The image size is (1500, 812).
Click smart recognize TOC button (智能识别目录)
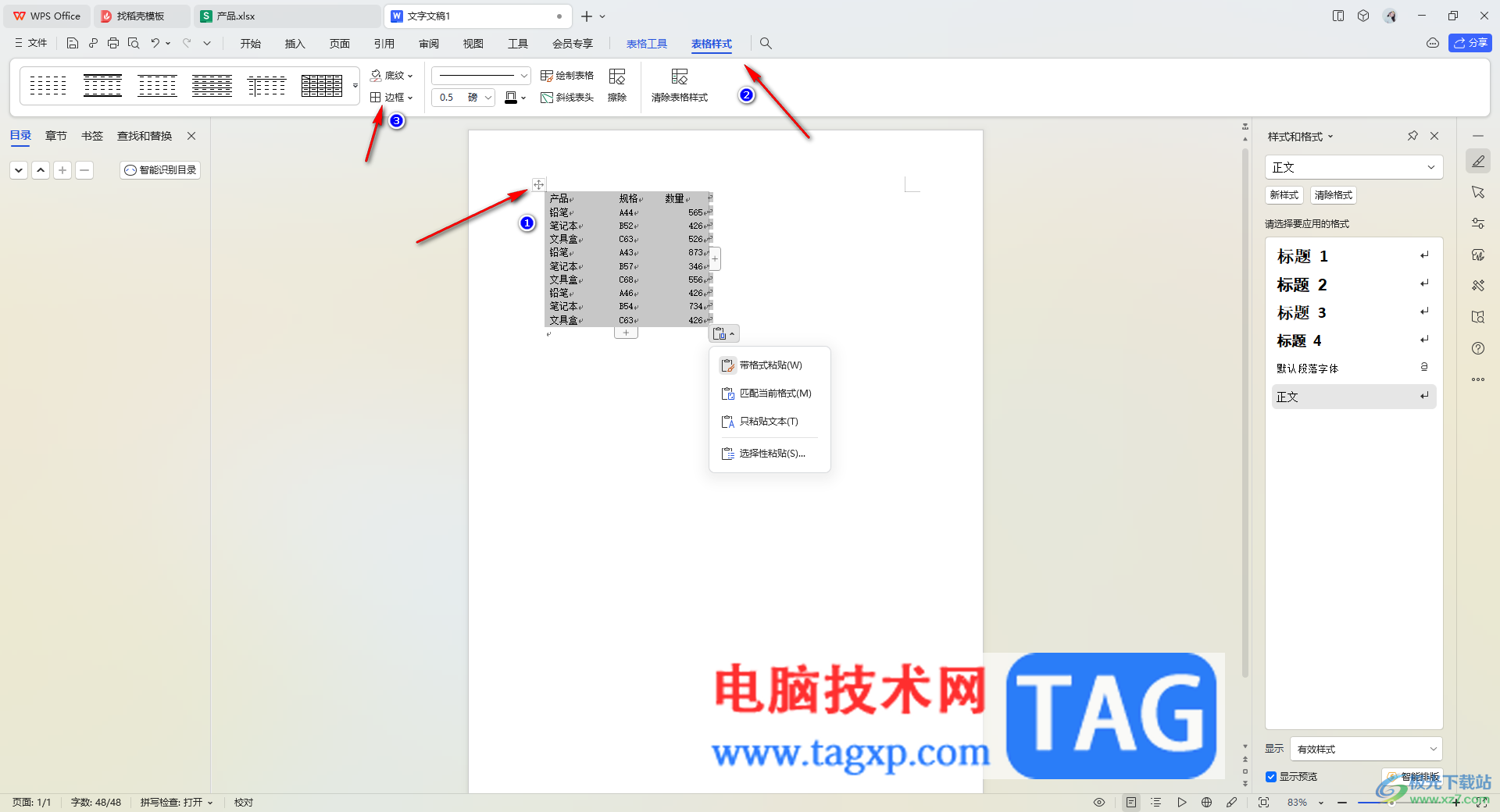(x=160, y=169)
